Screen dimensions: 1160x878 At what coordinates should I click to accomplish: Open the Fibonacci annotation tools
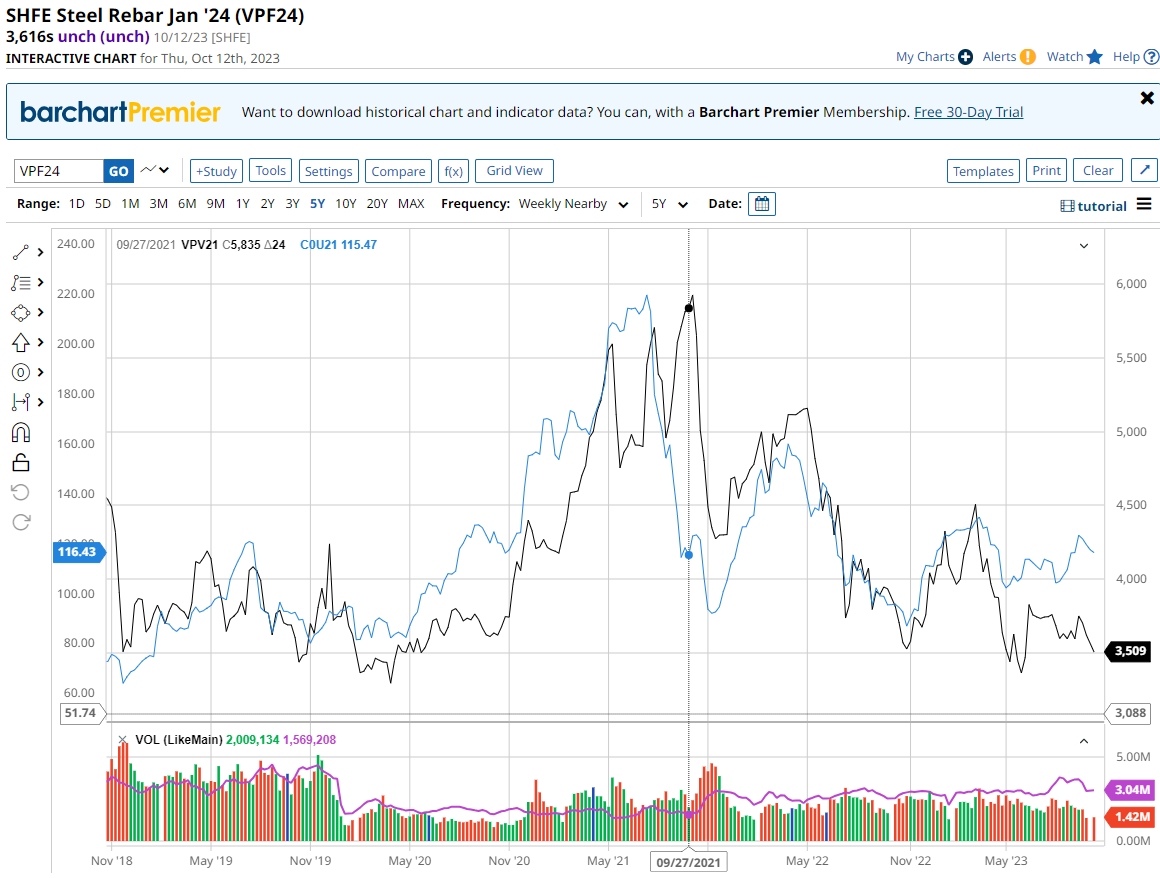(x=21, y=283)
